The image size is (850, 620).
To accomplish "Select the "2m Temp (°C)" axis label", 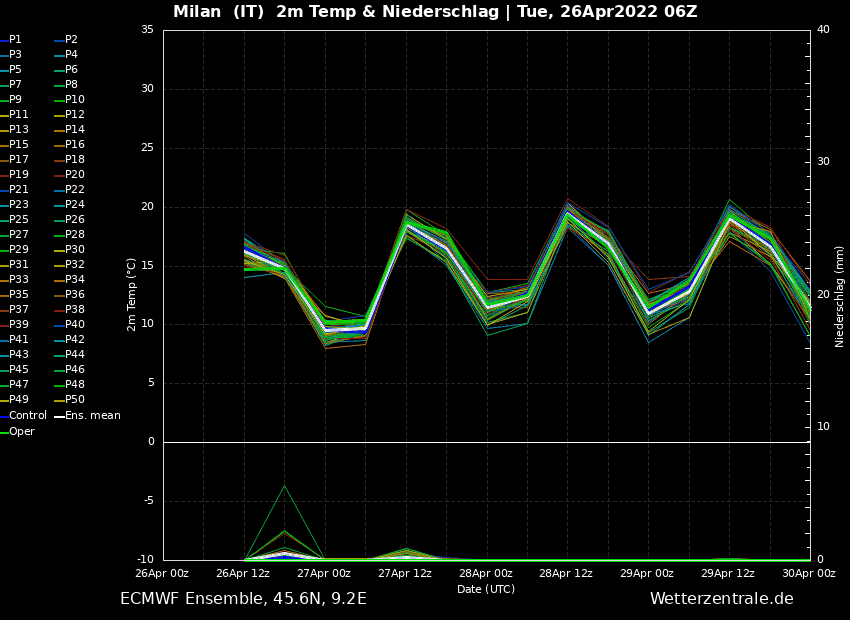I will click(131, 295).
